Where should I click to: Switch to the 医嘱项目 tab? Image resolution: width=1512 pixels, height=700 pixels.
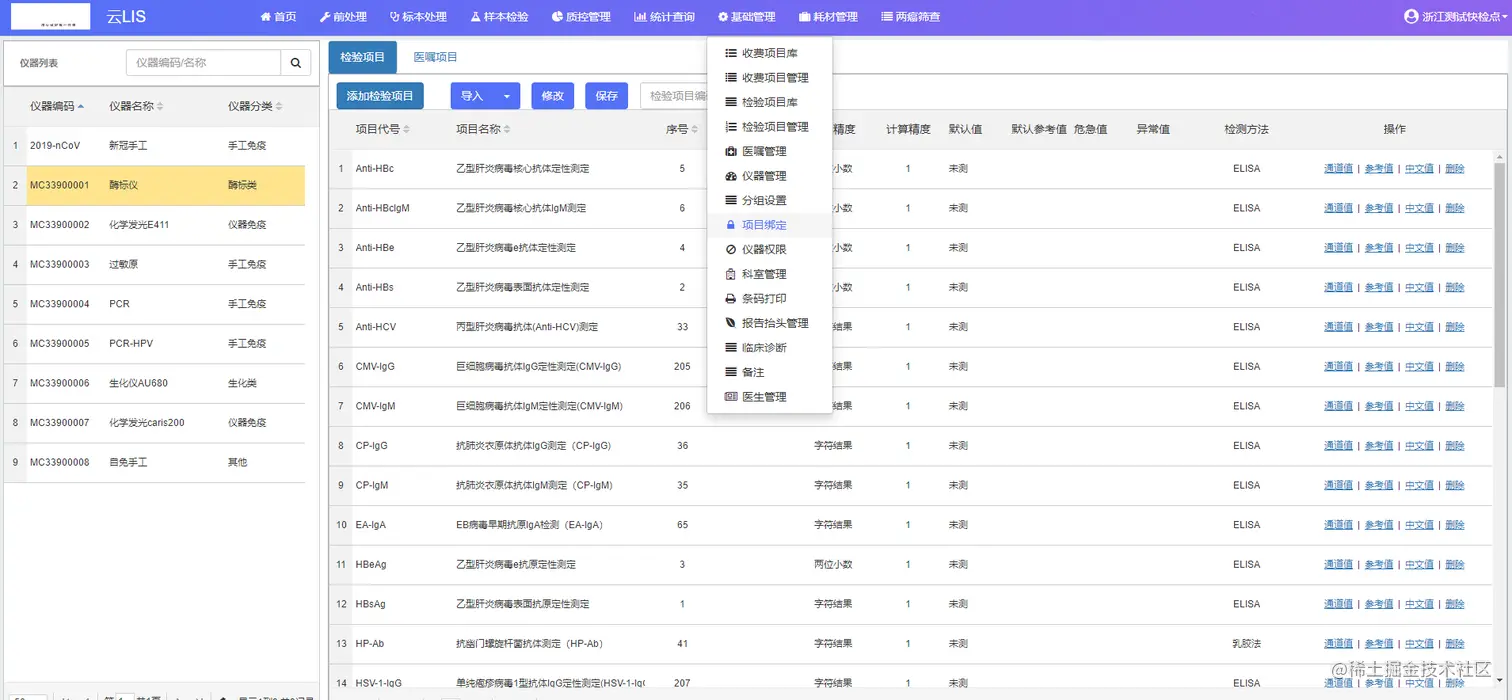[x=435, y=57]
